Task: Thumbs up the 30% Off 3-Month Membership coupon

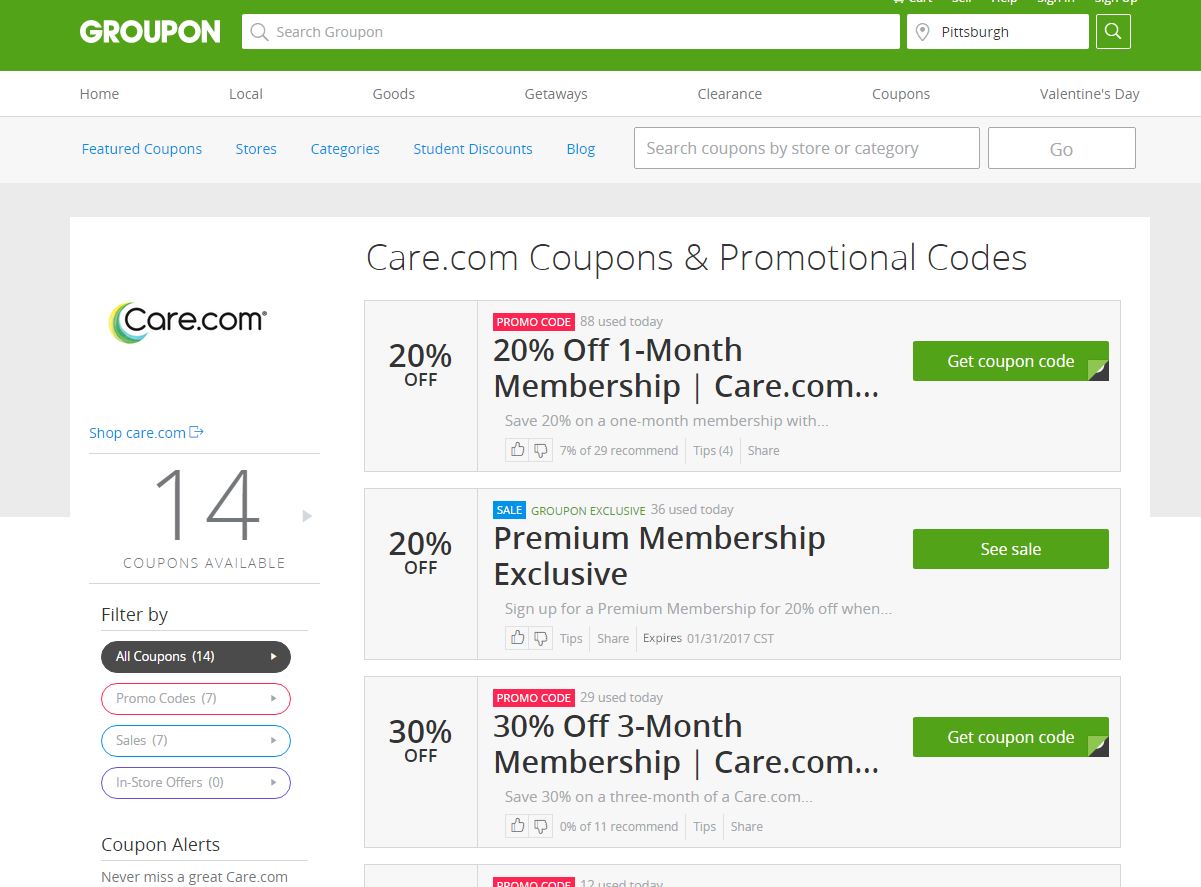Action: pyautogui.click(x=517, y=825)
